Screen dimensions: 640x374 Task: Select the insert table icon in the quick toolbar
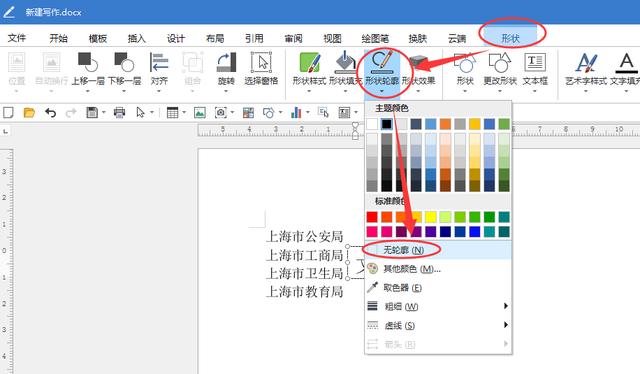click(x=172, y=112)
